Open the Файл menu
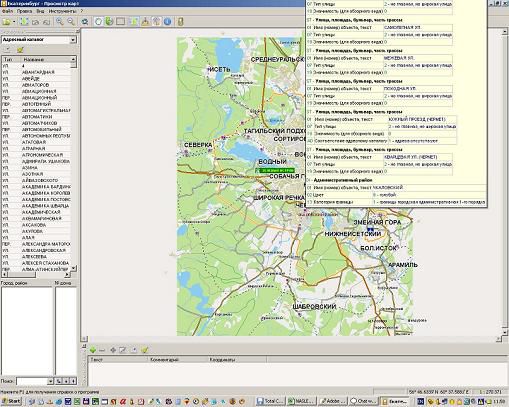 tap(7, 11)
